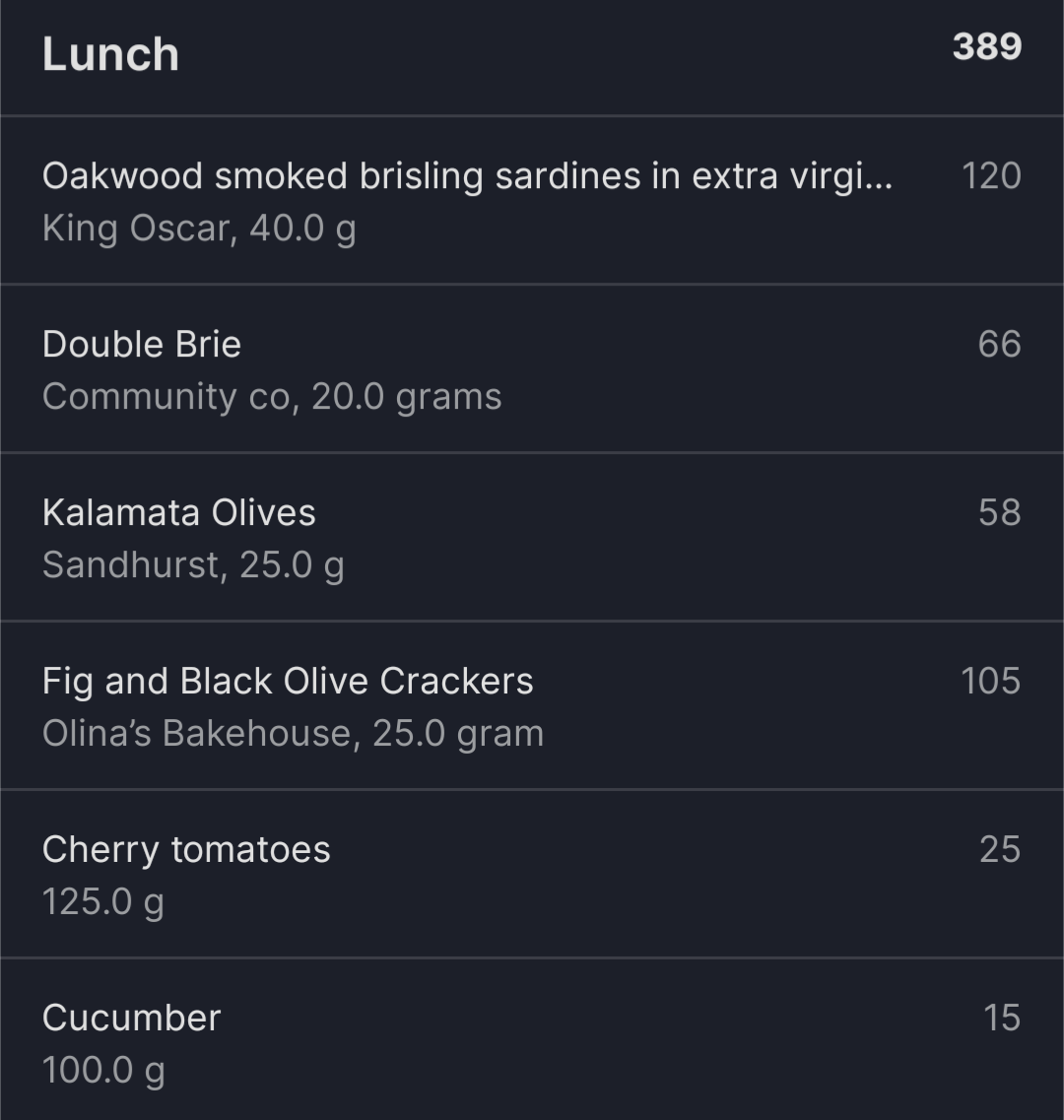
Task: Select the Olina's Bakehouse 25.0 gram subtitle
Action: tap(293, 734)
